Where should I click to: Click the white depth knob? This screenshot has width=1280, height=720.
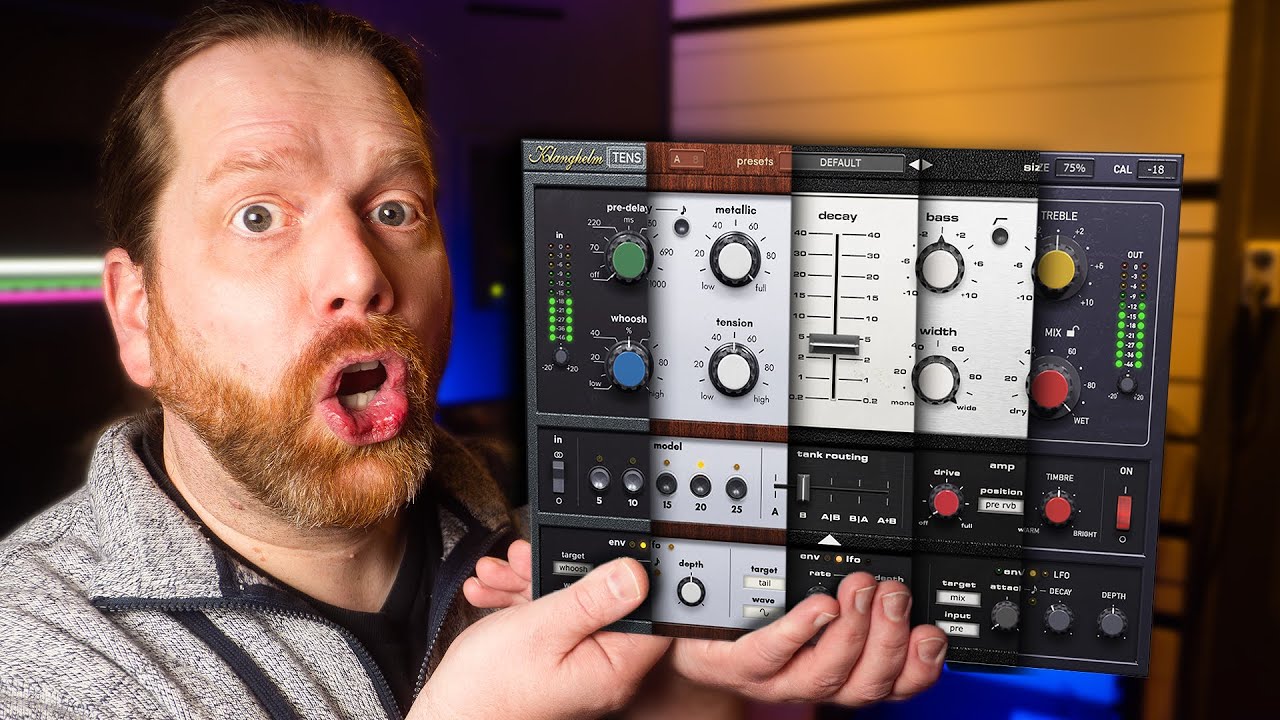(691, 591)
